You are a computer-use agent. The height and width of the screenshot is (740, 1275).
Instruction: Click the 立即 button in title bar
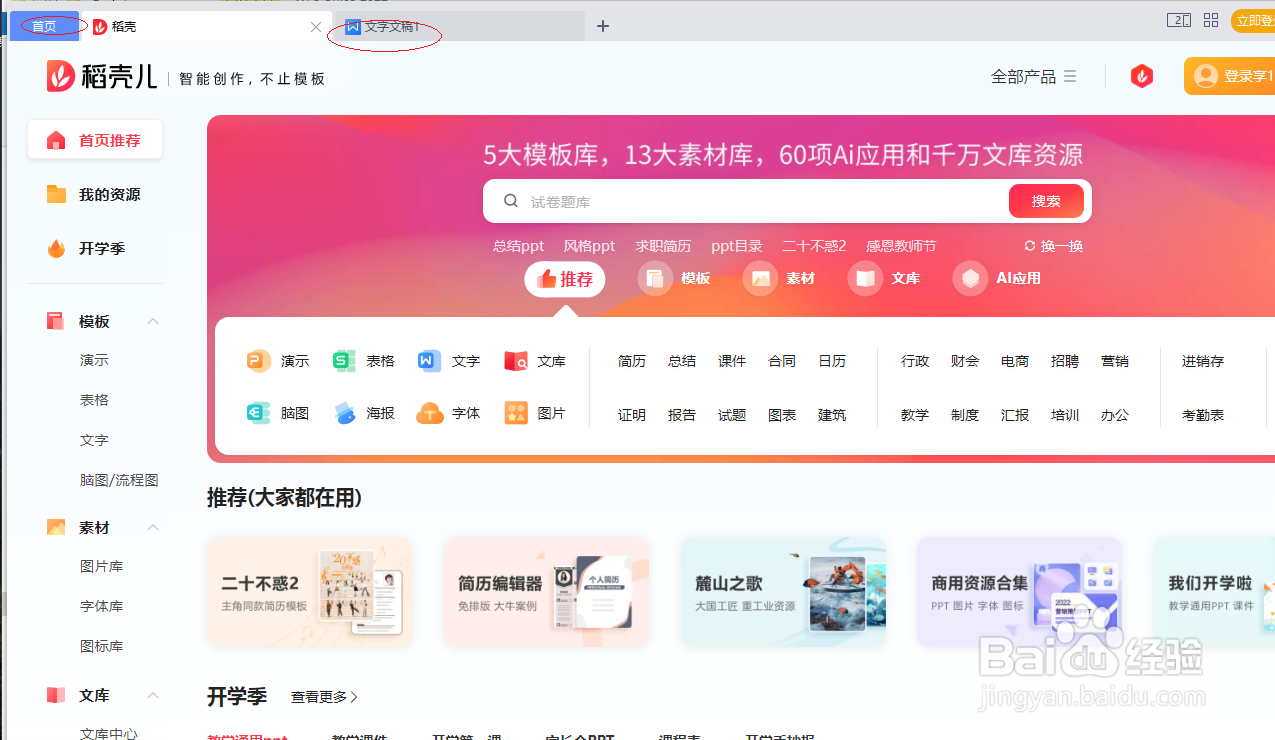click(1253, 21)
